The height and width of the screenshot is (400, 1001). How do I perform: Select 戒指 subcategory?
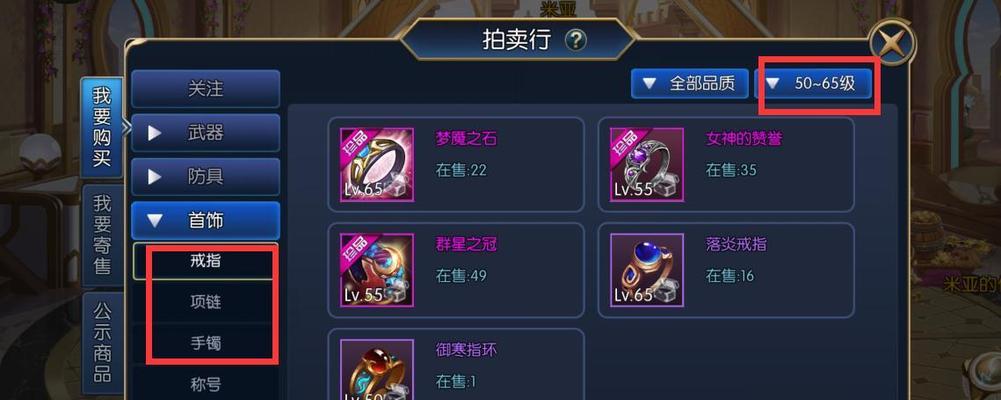[x=206, y=261]
